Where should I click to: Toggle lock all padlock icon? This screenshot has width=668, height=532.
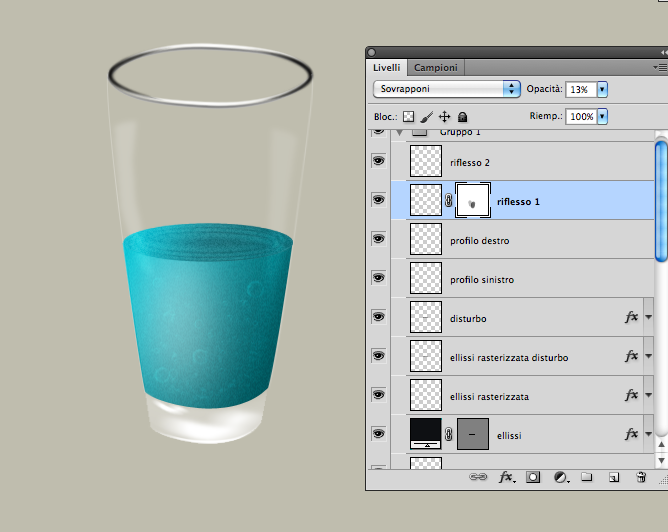(x=462, y=116)
